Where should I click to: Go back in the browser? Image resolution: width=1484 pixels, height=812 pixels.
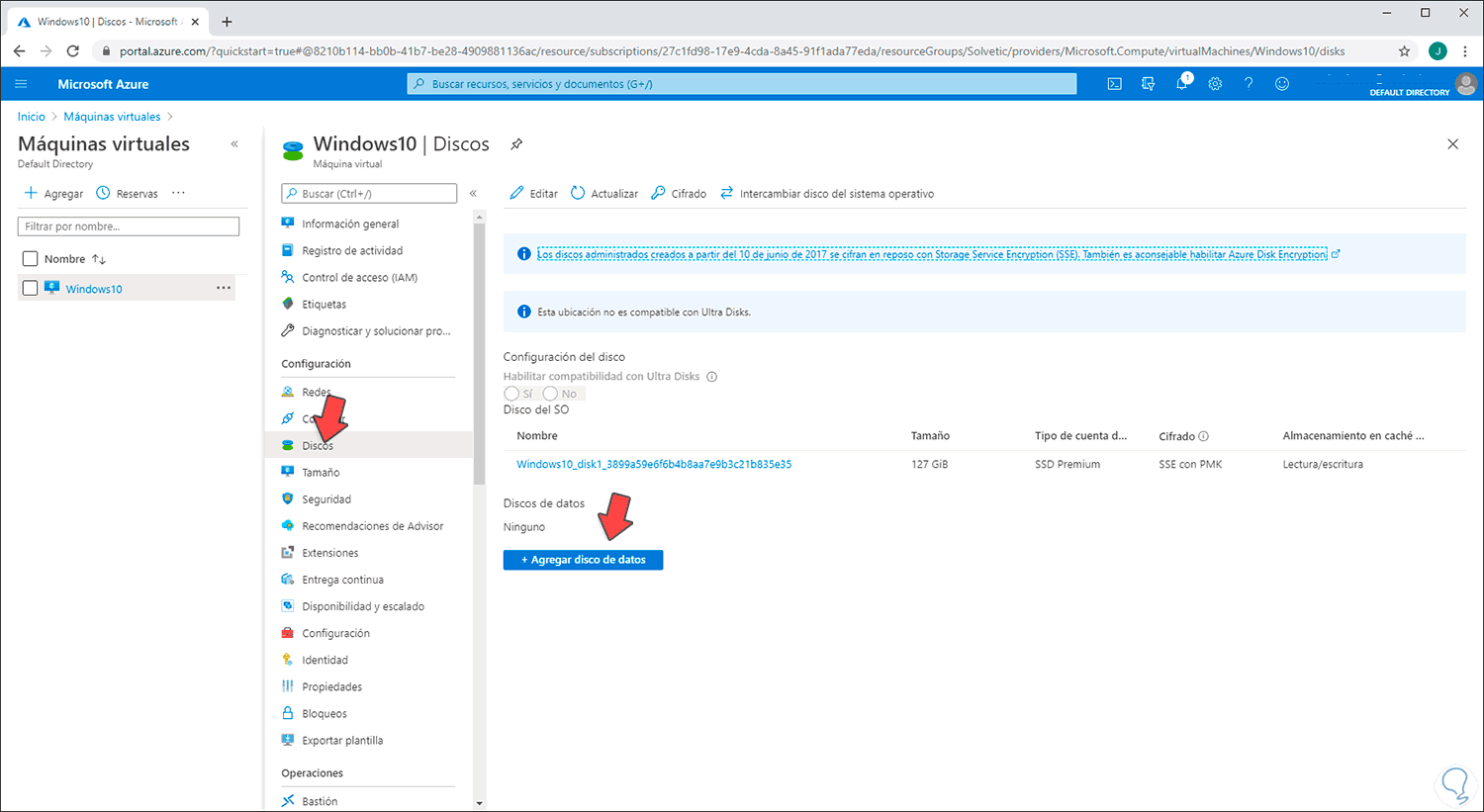[19, 51]
